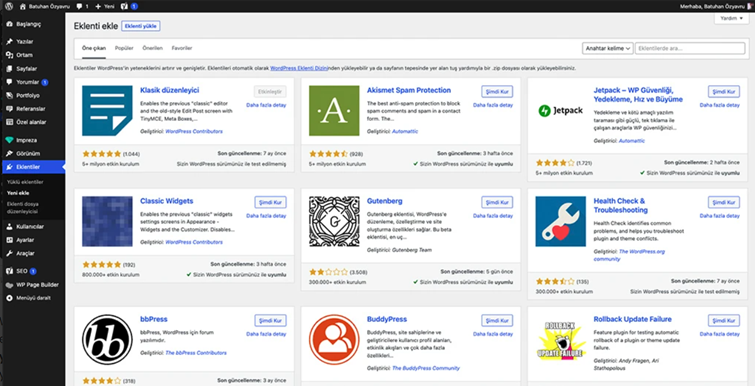Open Yüklü eklentiler submenu item
This screenshot has width=755, height=386.
click(25, 182)
